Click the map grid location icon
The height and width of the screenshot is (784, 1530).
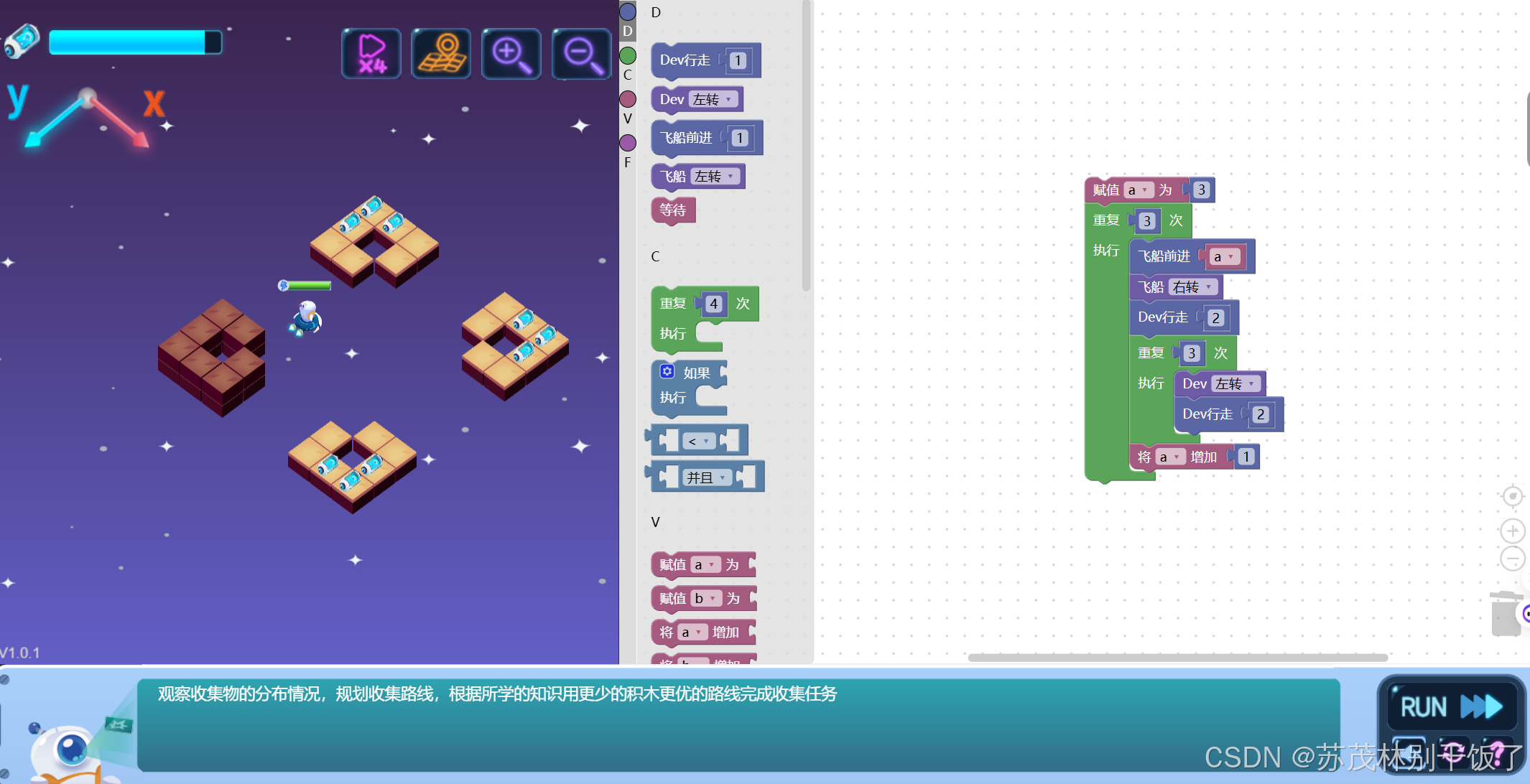441,54
